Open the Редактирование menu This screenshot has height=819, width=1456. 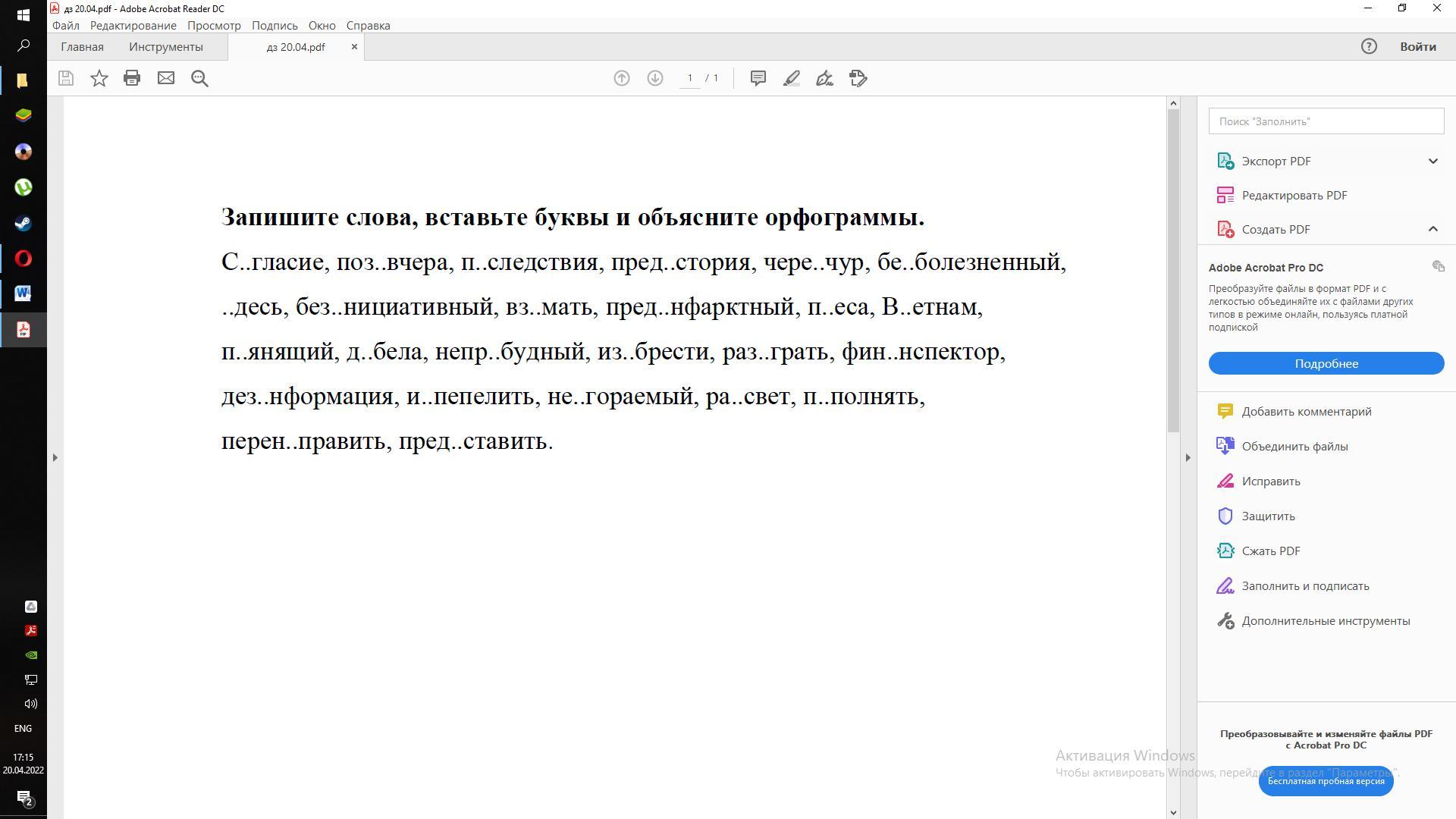pyautogui.click(x=133, y=25)
